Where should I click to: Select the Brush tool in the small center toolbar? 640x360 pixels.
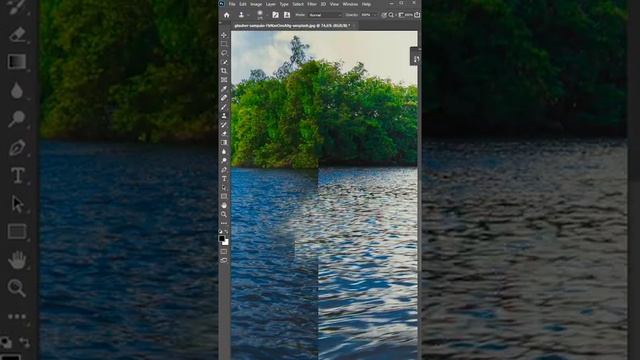point(224,107)
